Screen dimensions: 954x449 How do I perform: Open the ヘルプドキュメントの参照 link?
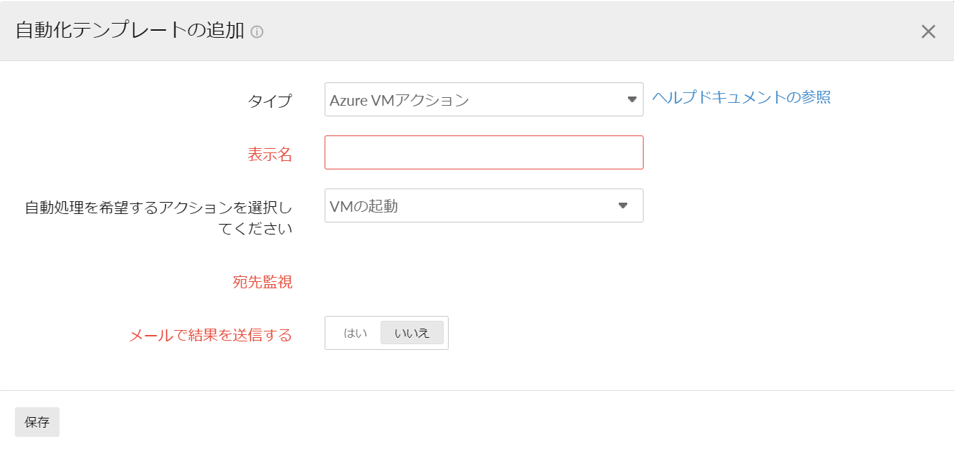[x=741, y=97]
